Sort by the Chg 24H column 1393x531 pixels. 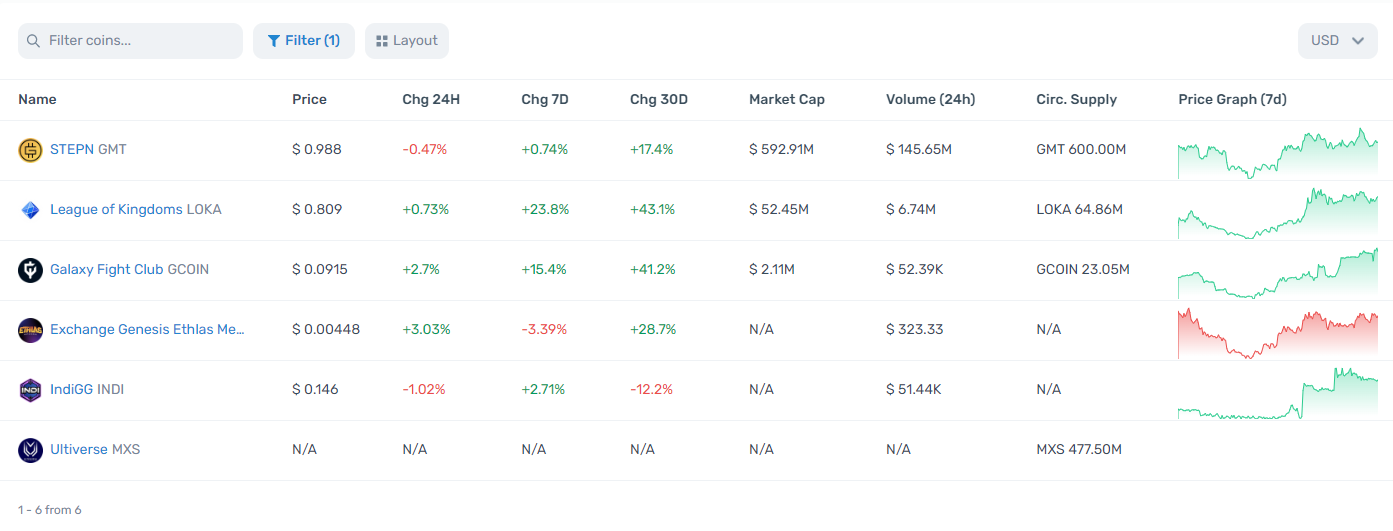pyautogui.click(x=431, y=99)
